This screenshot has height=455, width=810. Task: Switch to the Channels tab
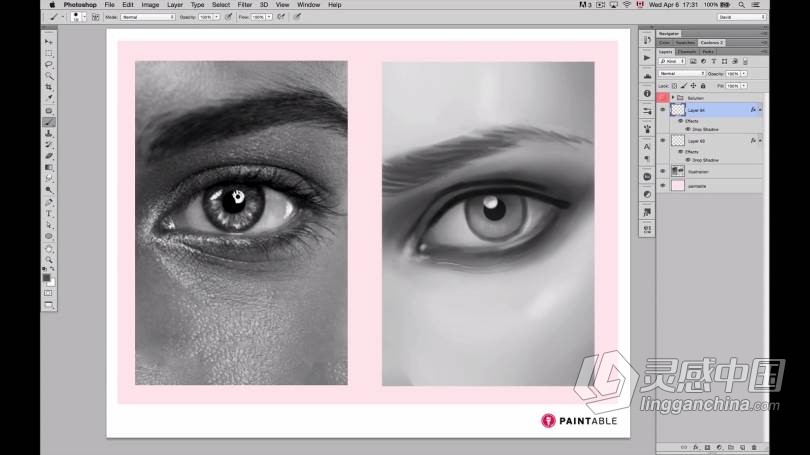point(687,51)
